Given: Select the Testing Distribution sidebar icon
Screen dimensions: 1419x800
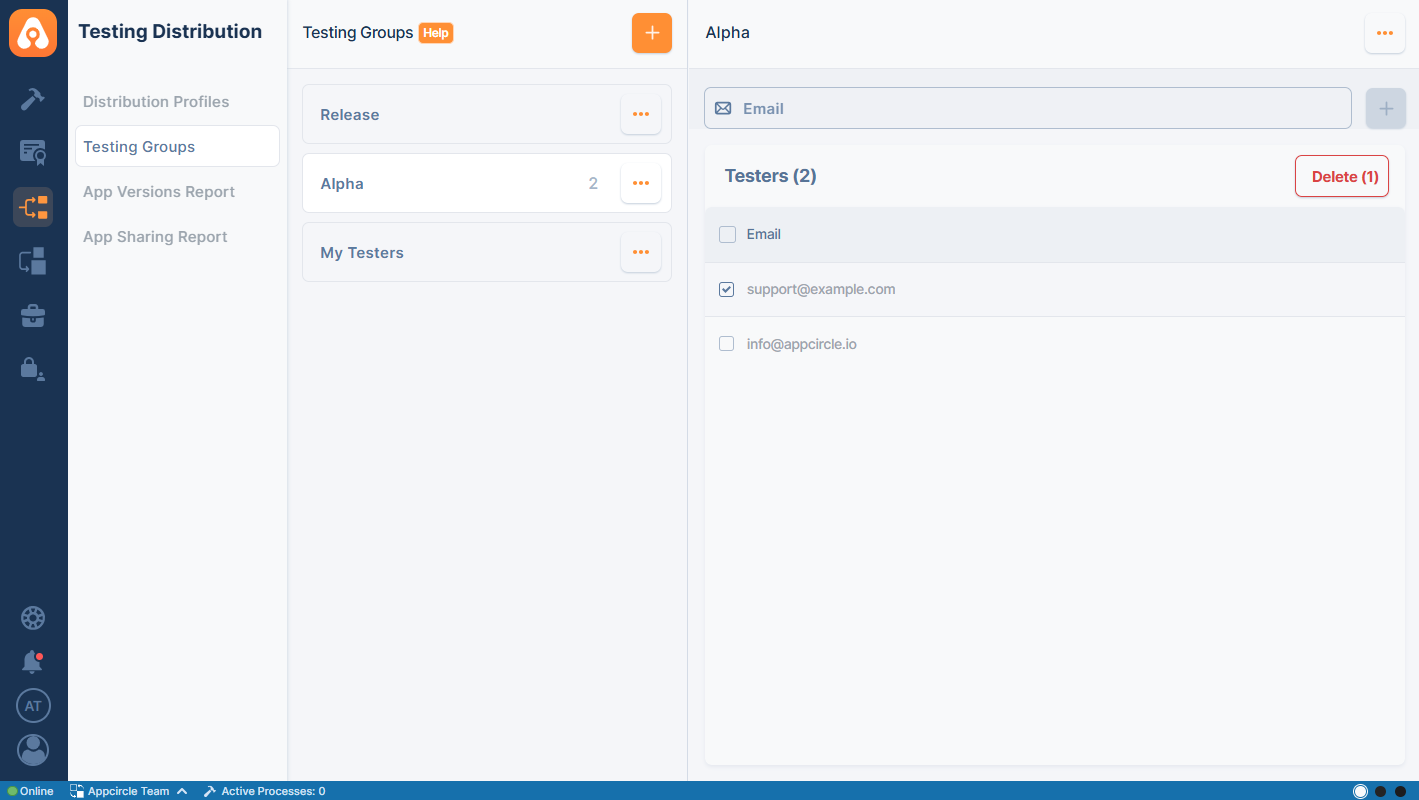Looking at the screenshot, I should [33, 207].
